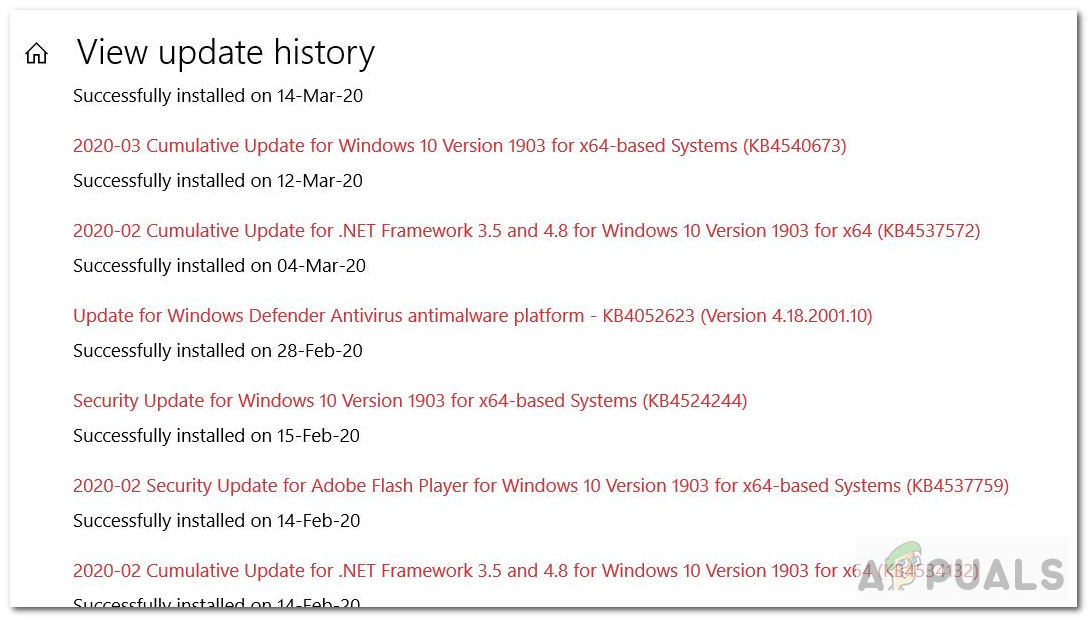Open the Windows Defender Antivirus KB4052623 link
1088x618 pixels.
[x=472, y=316]
